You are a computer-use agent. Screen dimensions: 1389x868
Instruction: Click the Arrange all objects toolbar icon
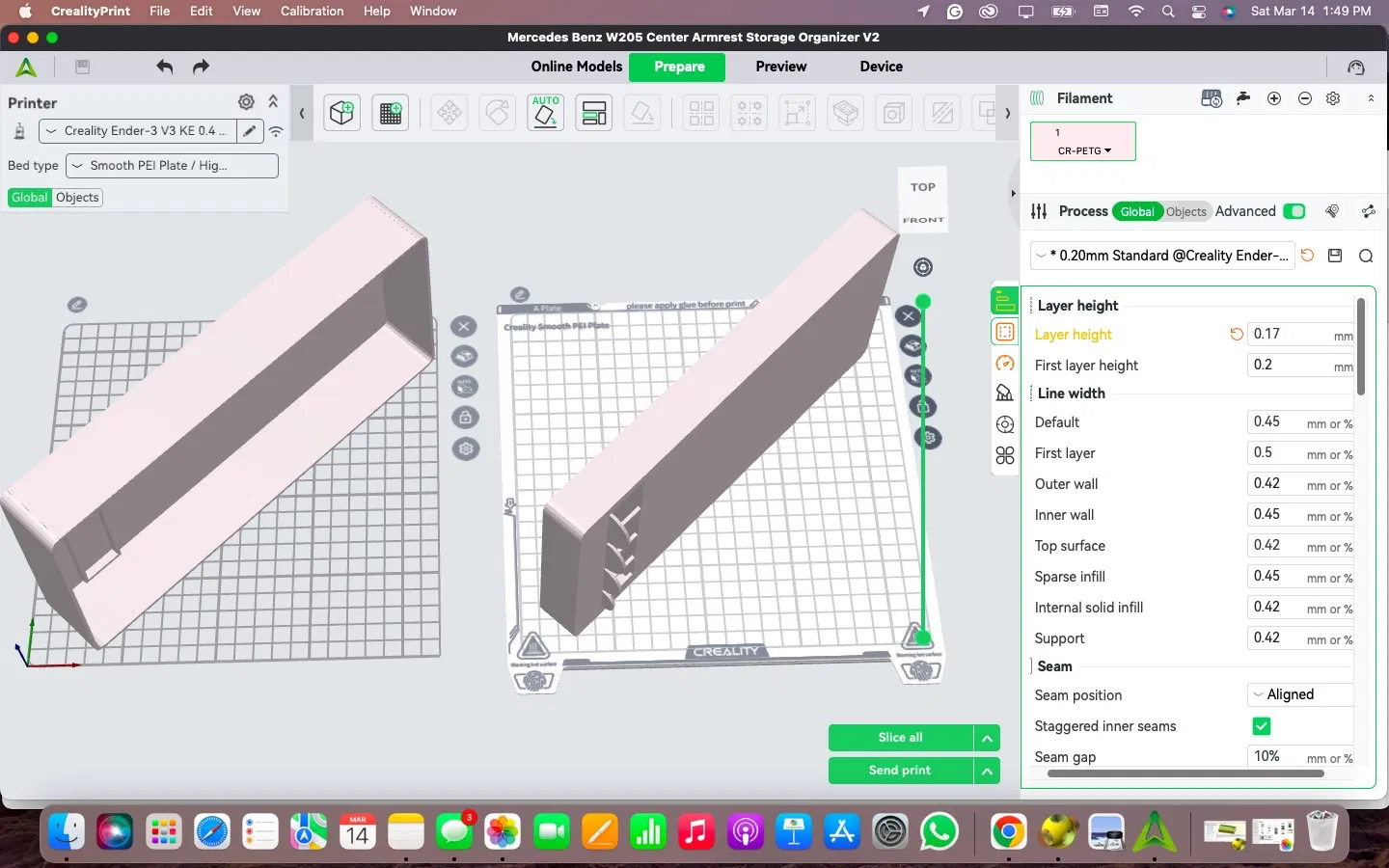[x=594, y=113]
